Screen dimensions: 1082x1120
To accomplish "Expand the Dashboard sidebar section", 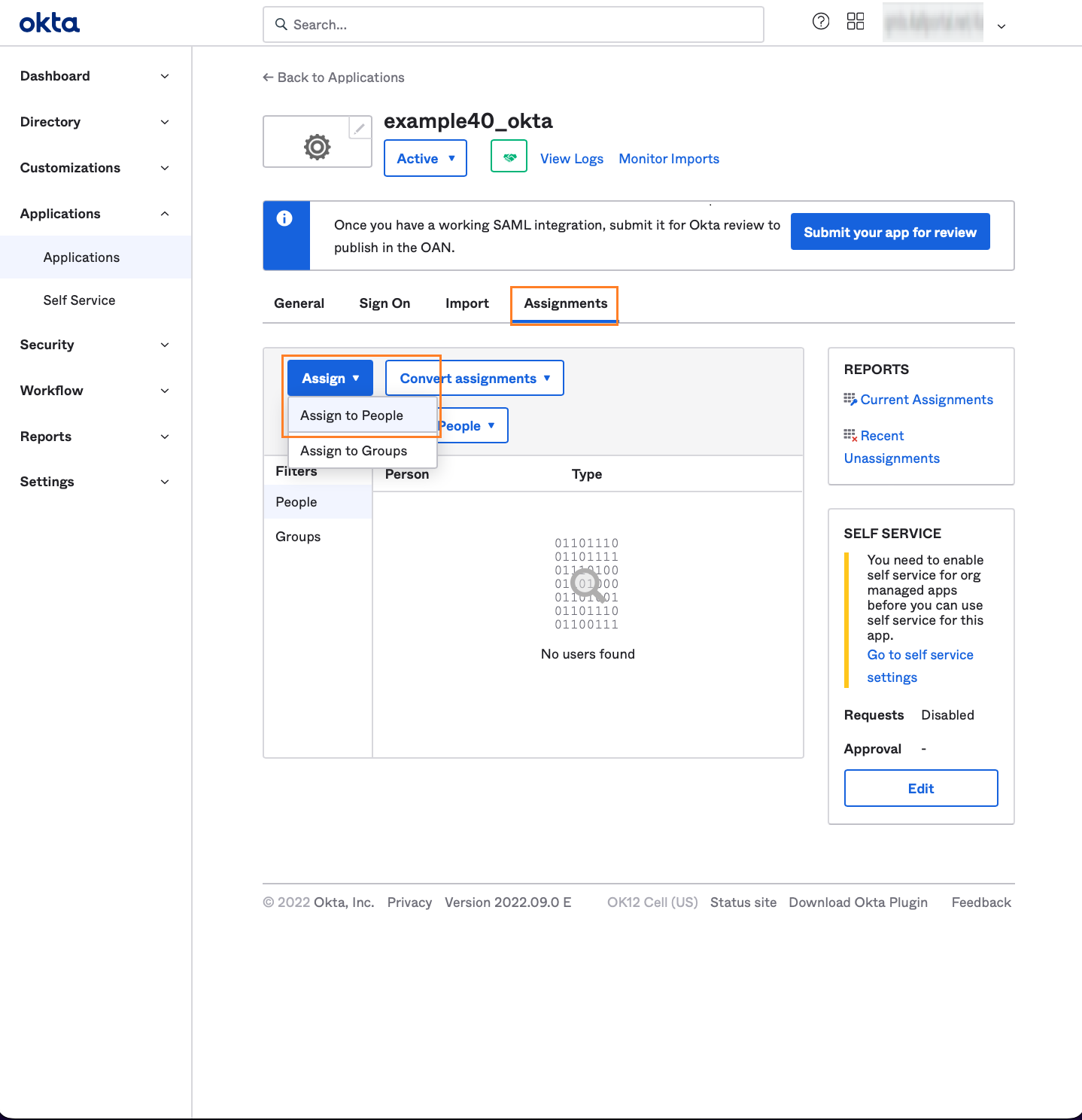I will click(x=95, y=76).
